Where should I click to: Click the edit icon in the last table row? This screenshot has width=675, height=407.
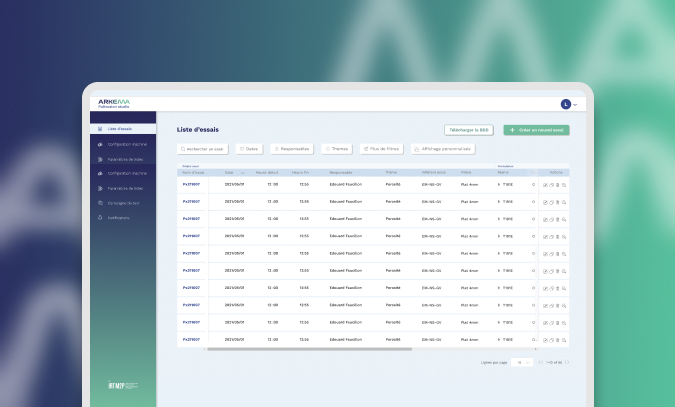coord(545,339)
